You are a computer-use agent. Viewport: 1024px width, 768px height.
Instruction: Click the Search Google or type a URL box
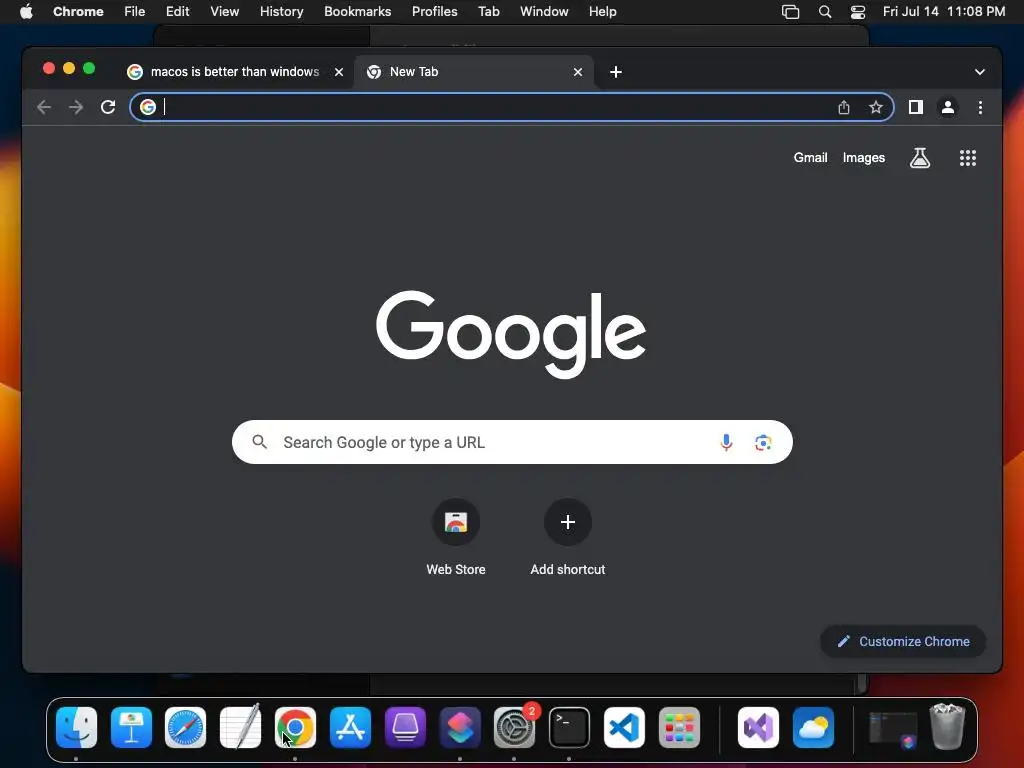point(512,442)
